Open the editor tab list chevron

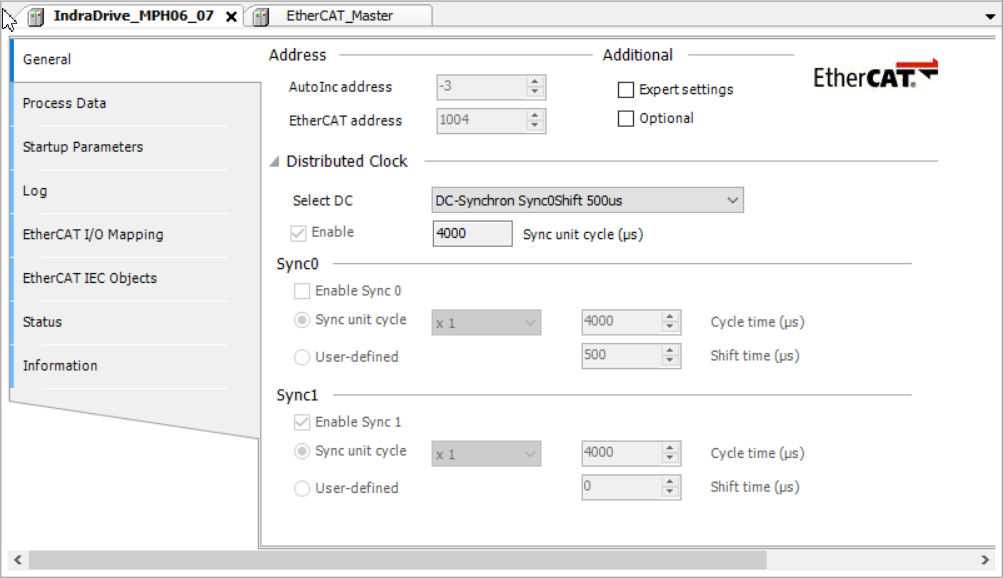989,16
